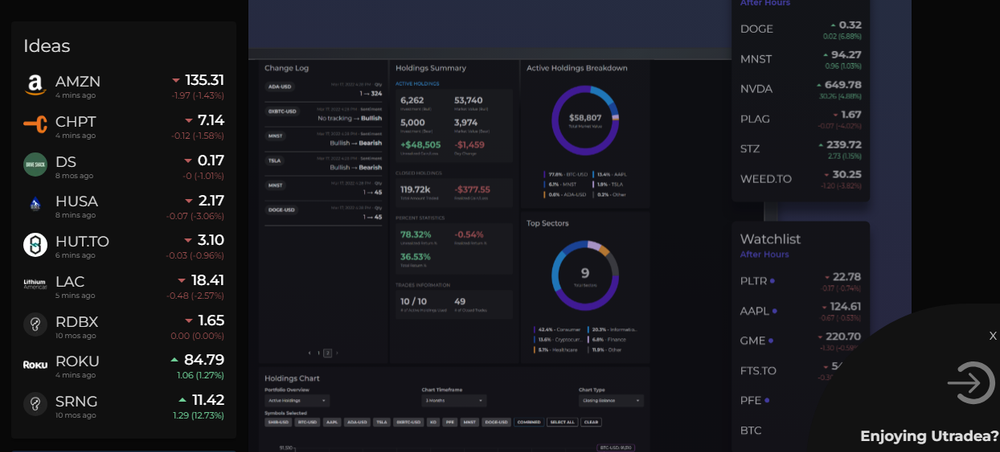Click the COMBINED button in Holdings Chart
Viewport: 1000px width, 452px height.
[x=529, y=422]
